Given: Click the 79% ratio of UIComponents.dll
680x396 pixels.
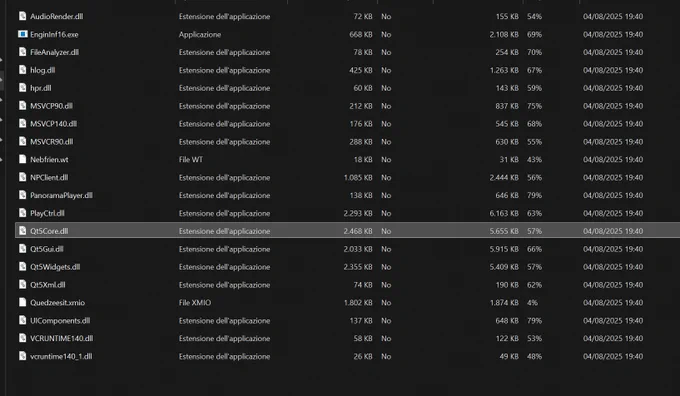Looking at the screenshot, I should [x=534, y=321].
